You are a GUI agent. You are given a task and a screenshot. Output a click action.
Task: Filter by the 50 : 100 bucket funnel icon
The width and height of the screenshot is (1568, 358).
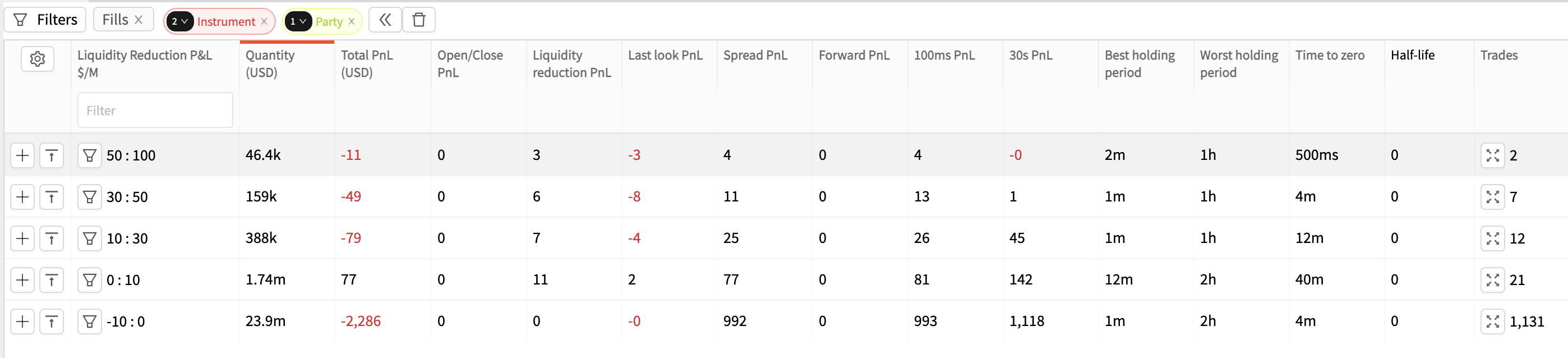(x=90, y=155)
